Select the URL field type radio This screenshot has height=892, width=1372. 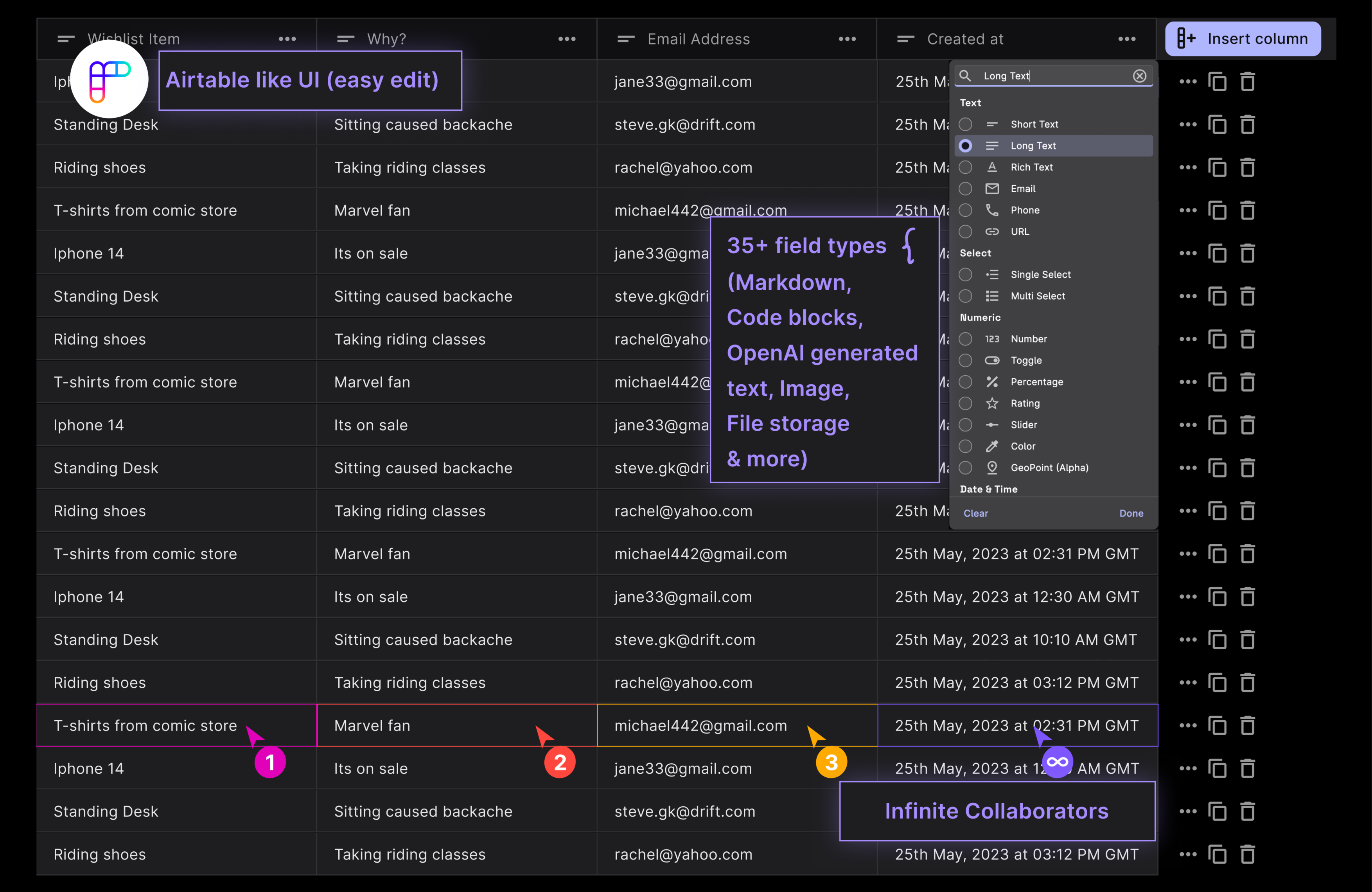[966, 231]
